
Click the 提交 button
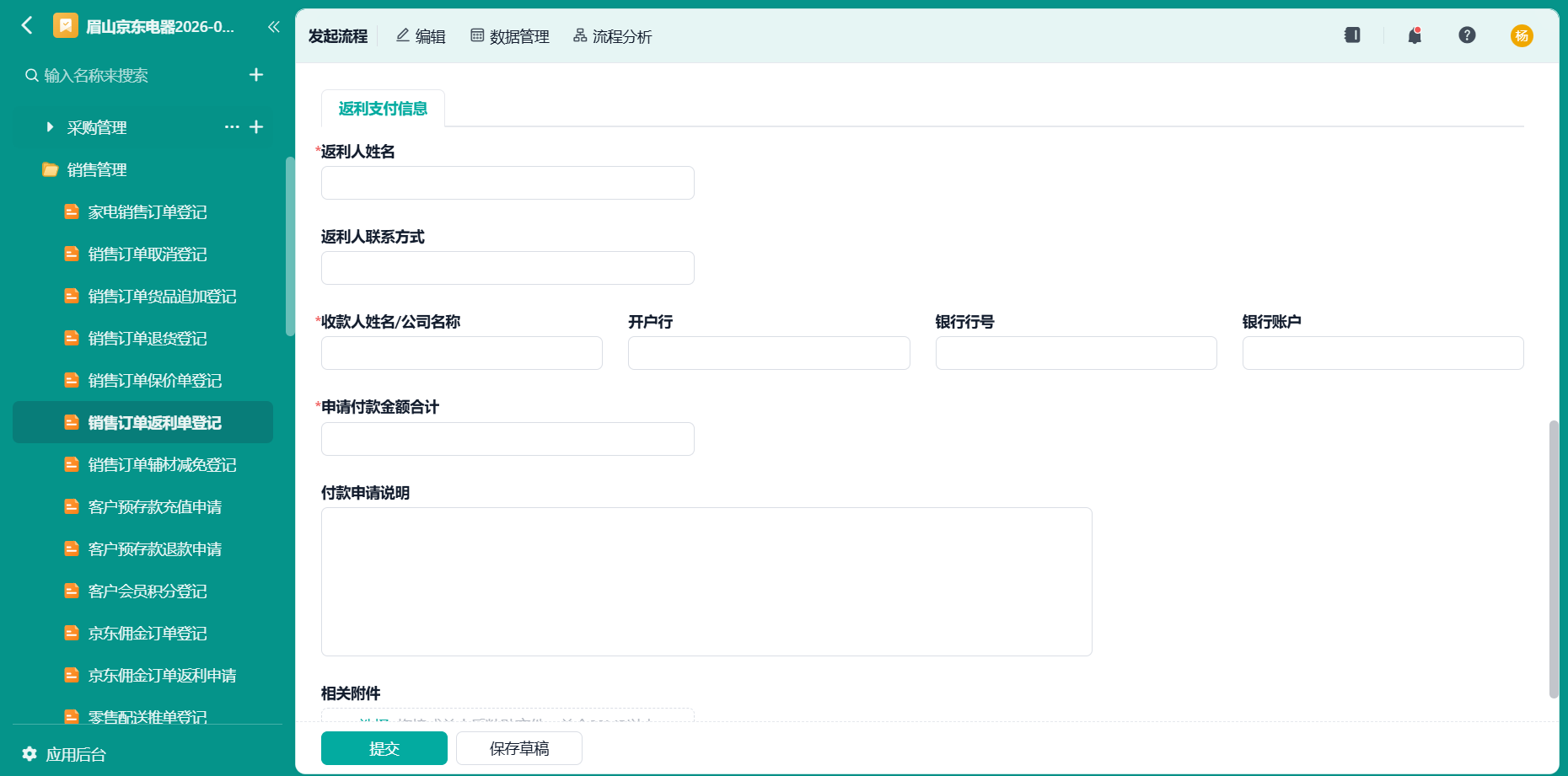(x=384, y=748)
